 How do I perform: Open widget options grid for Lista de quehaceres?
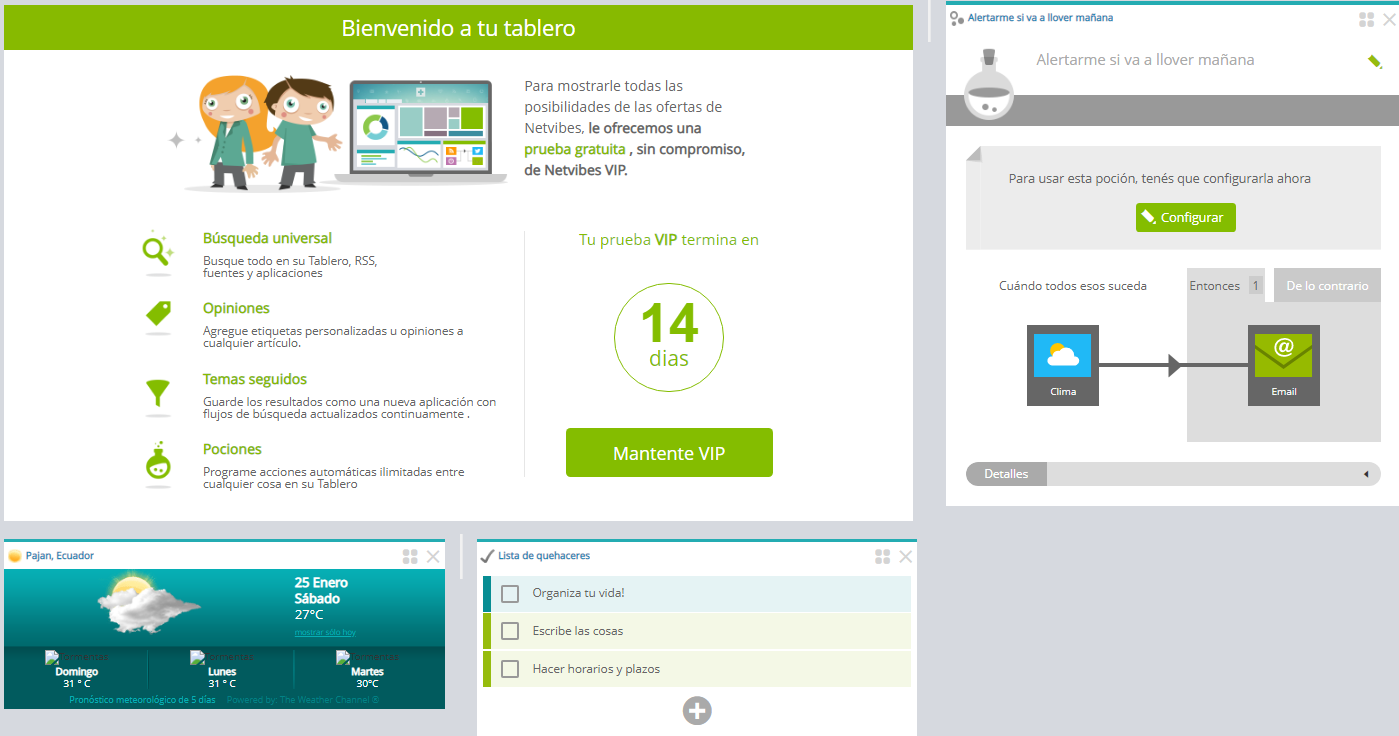(x=882, y=557)
